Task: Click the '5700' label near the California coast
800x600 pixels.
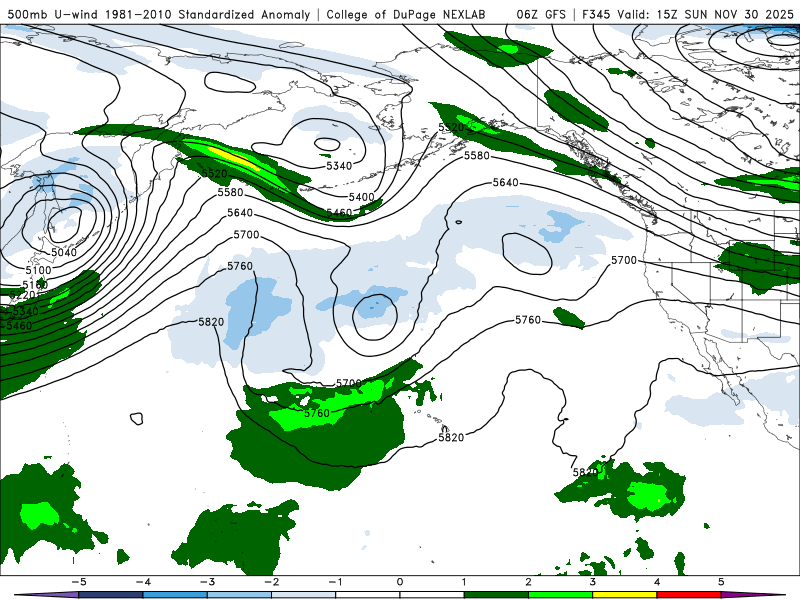Action: [x=624, y=260]
